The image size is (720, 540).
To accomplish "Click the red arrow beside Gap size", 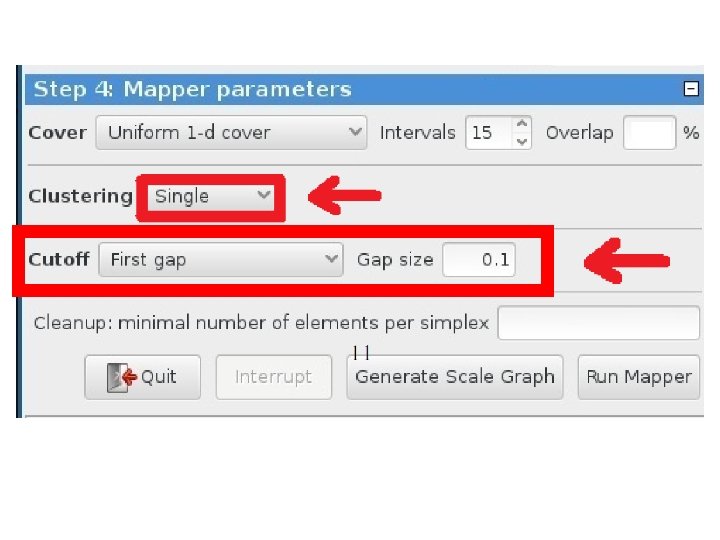I will click(x=626, y=262).
